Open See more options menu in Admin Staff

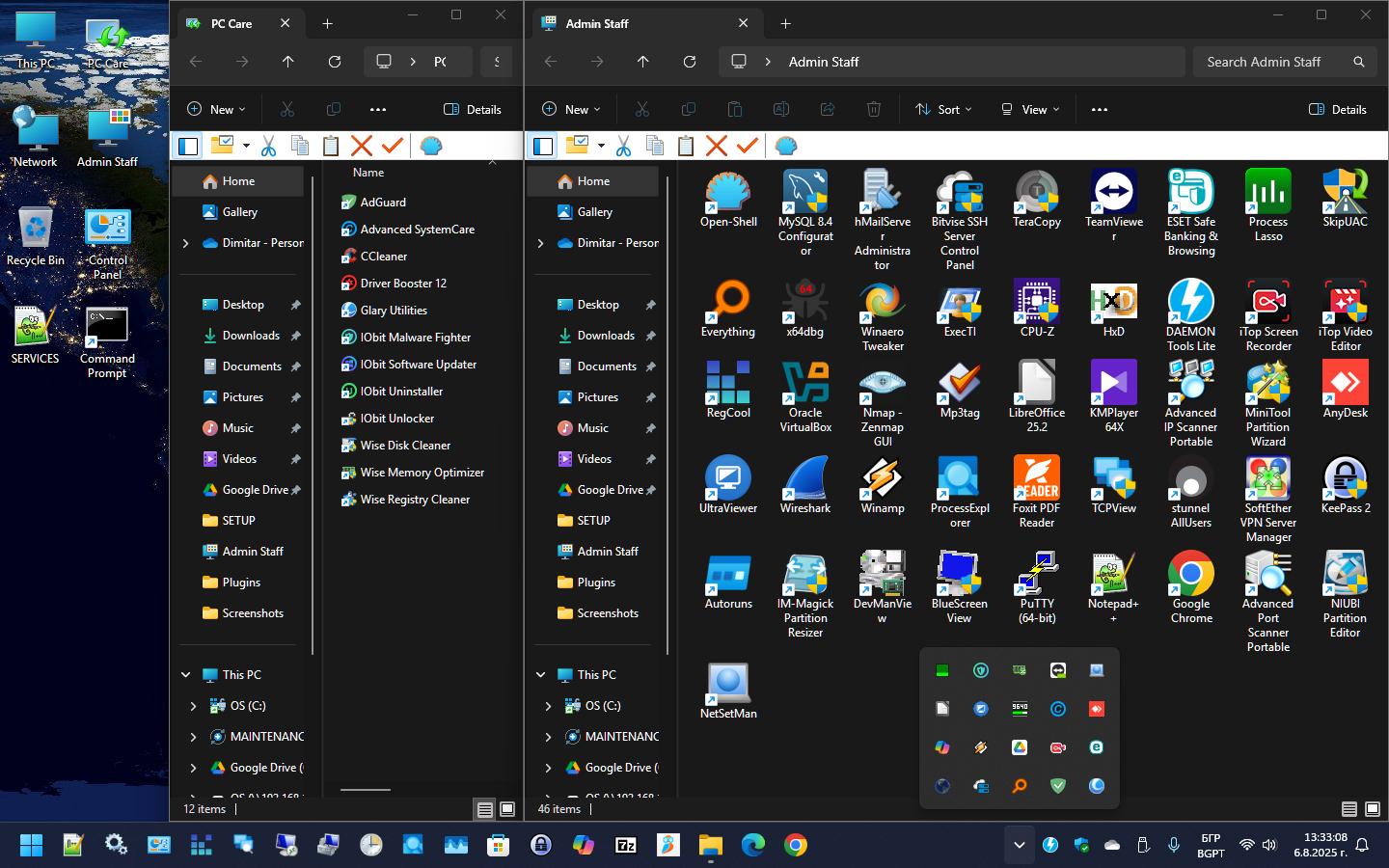pyautogui.click(x=1100, y=109)
